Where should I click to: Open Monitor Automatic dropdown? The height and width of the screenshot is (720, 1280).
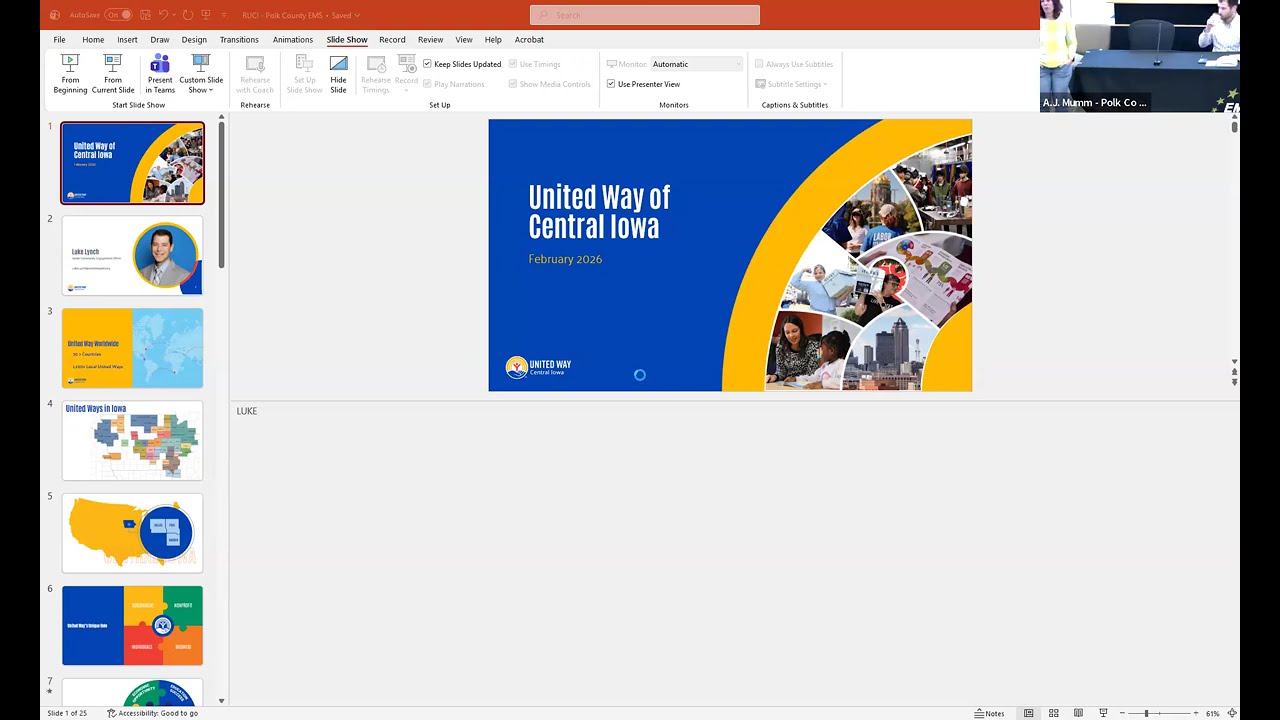pos(697,64)
